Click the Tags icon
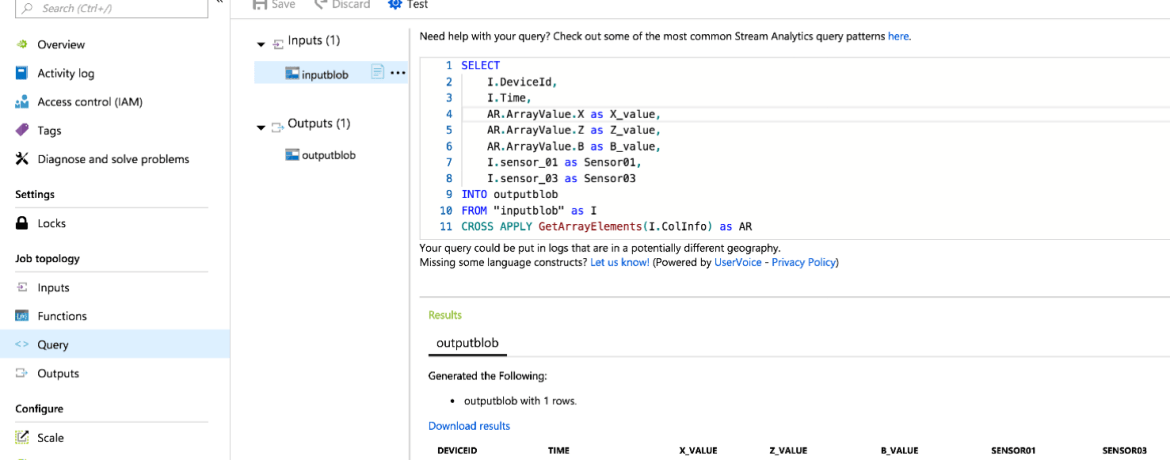1170x460 pixels. coord(22,130)
